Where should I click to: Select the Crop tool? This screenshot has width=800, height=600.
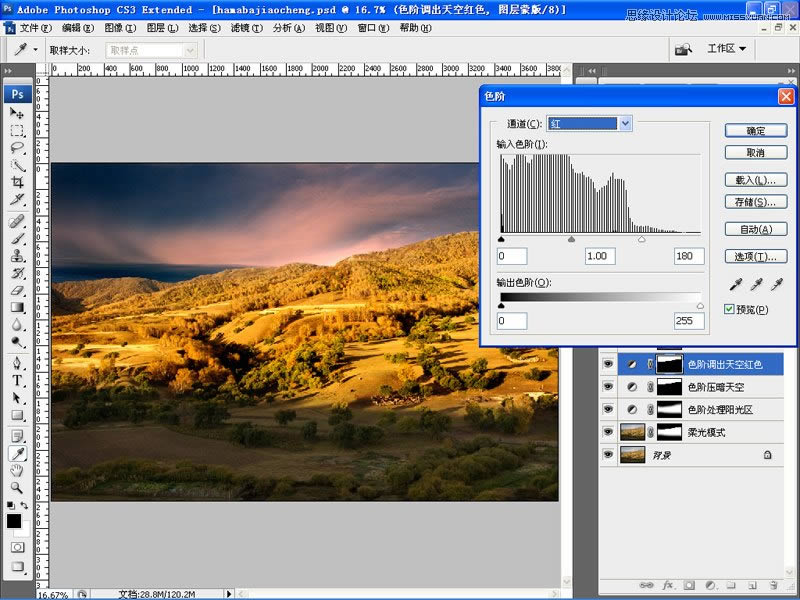coord(17,182)
